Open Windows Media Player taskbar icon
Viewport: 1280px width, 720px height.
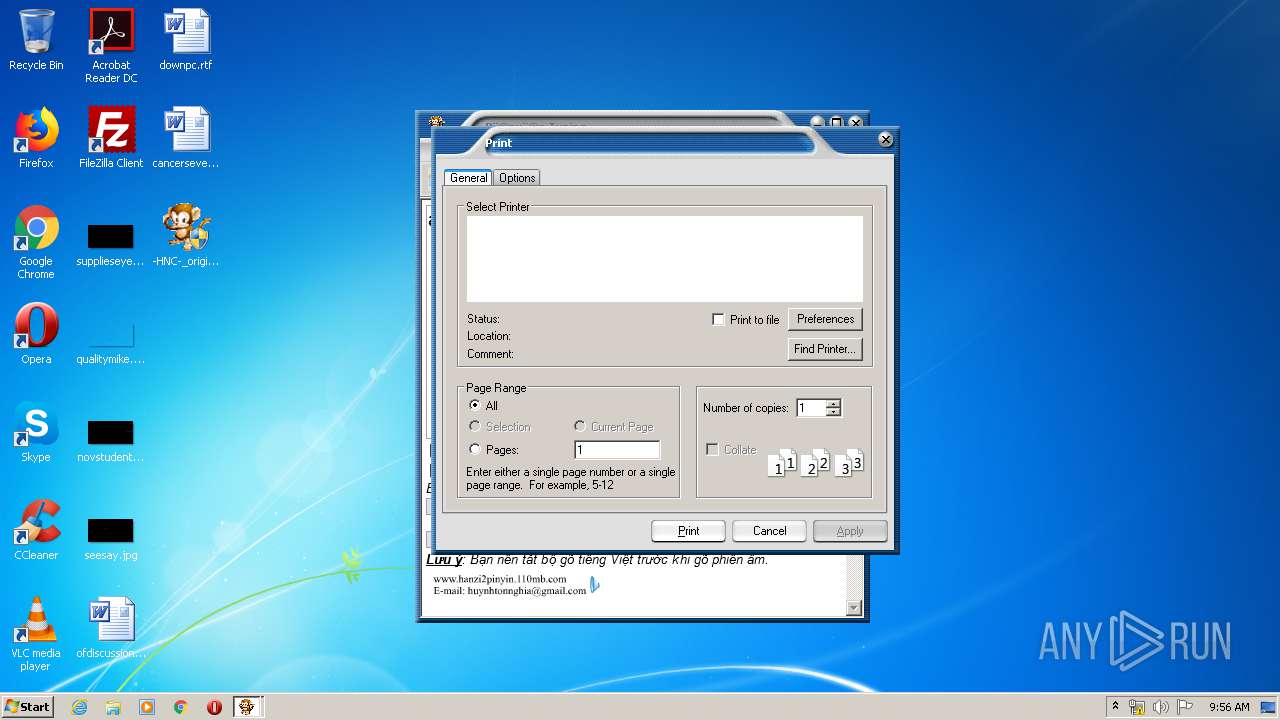(147, 707)
